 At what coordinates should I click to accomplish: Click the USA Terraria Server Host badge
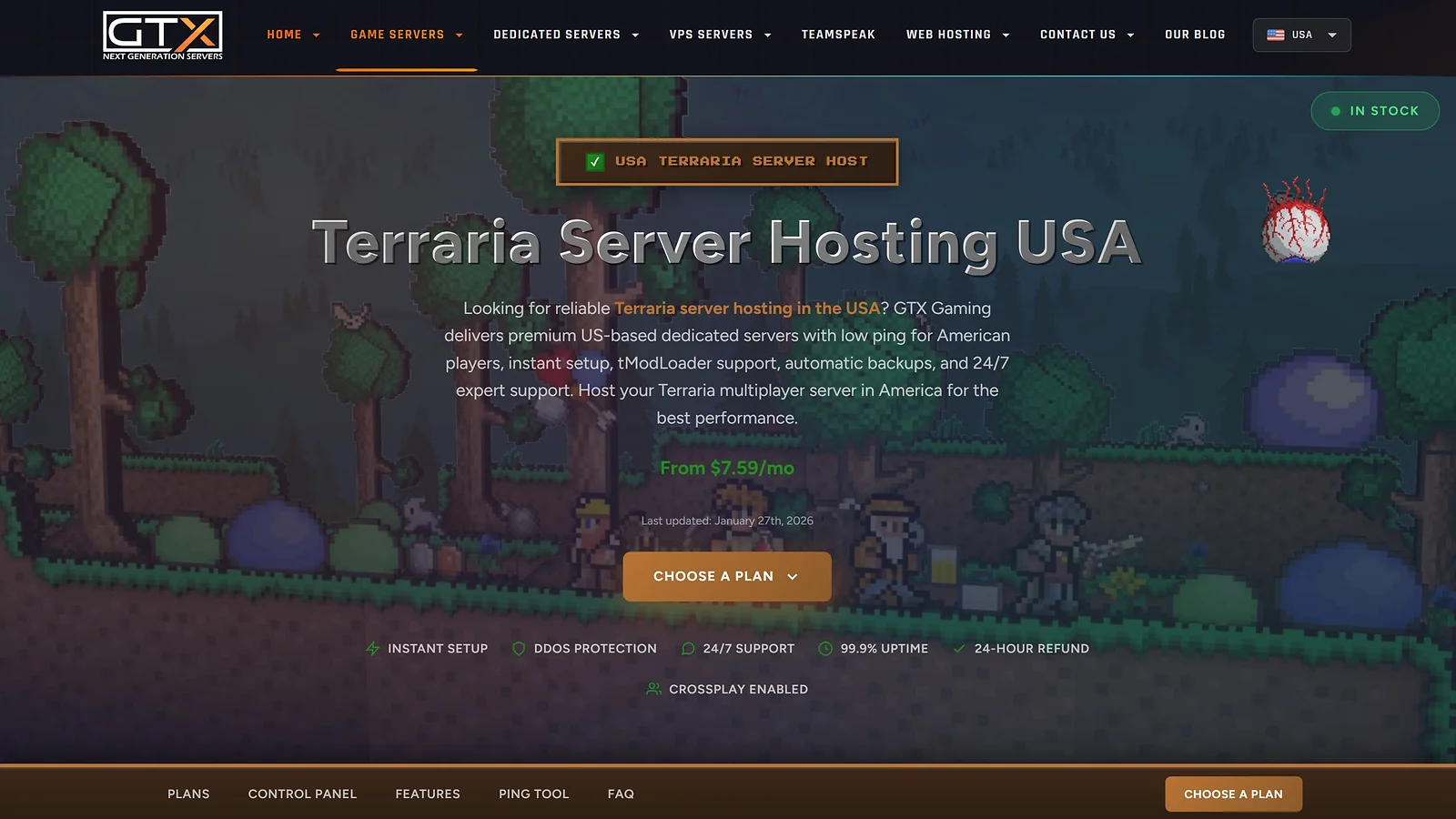click(x=727, y=162)
